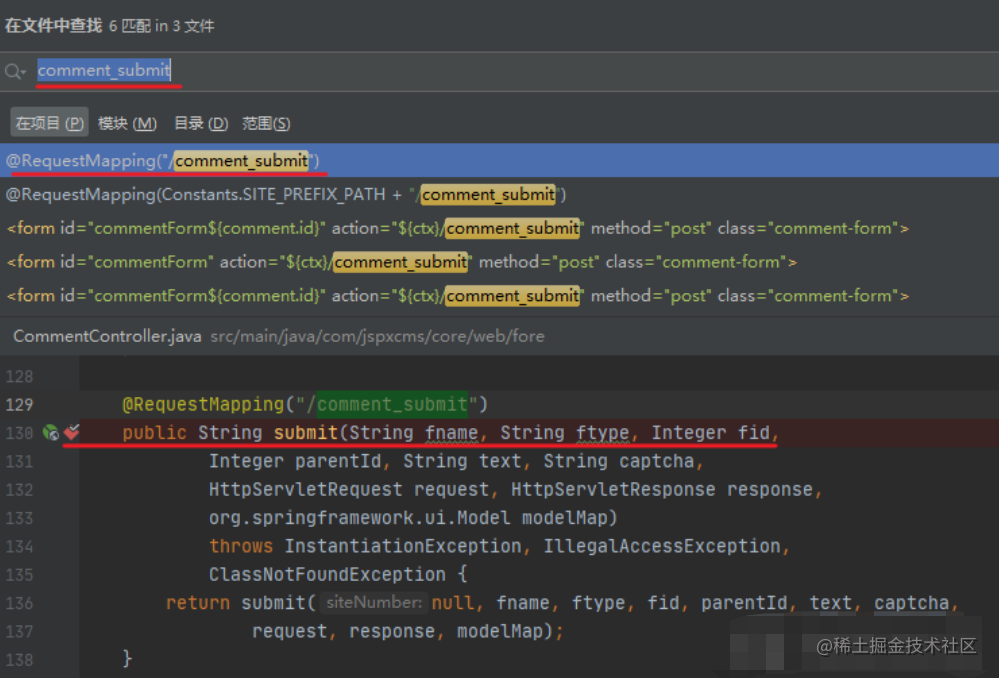999x678 pixels.
Task: Click IllegalAccessException on line 134
Action: click(x=662, y=546)
